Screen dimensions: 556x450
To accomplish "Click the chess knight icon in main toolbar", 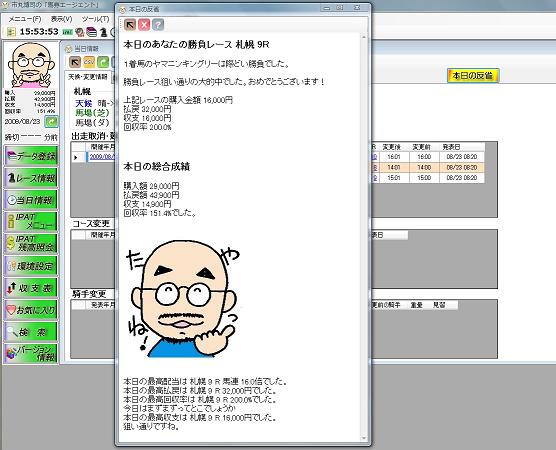I will click(x=103, y=32).
